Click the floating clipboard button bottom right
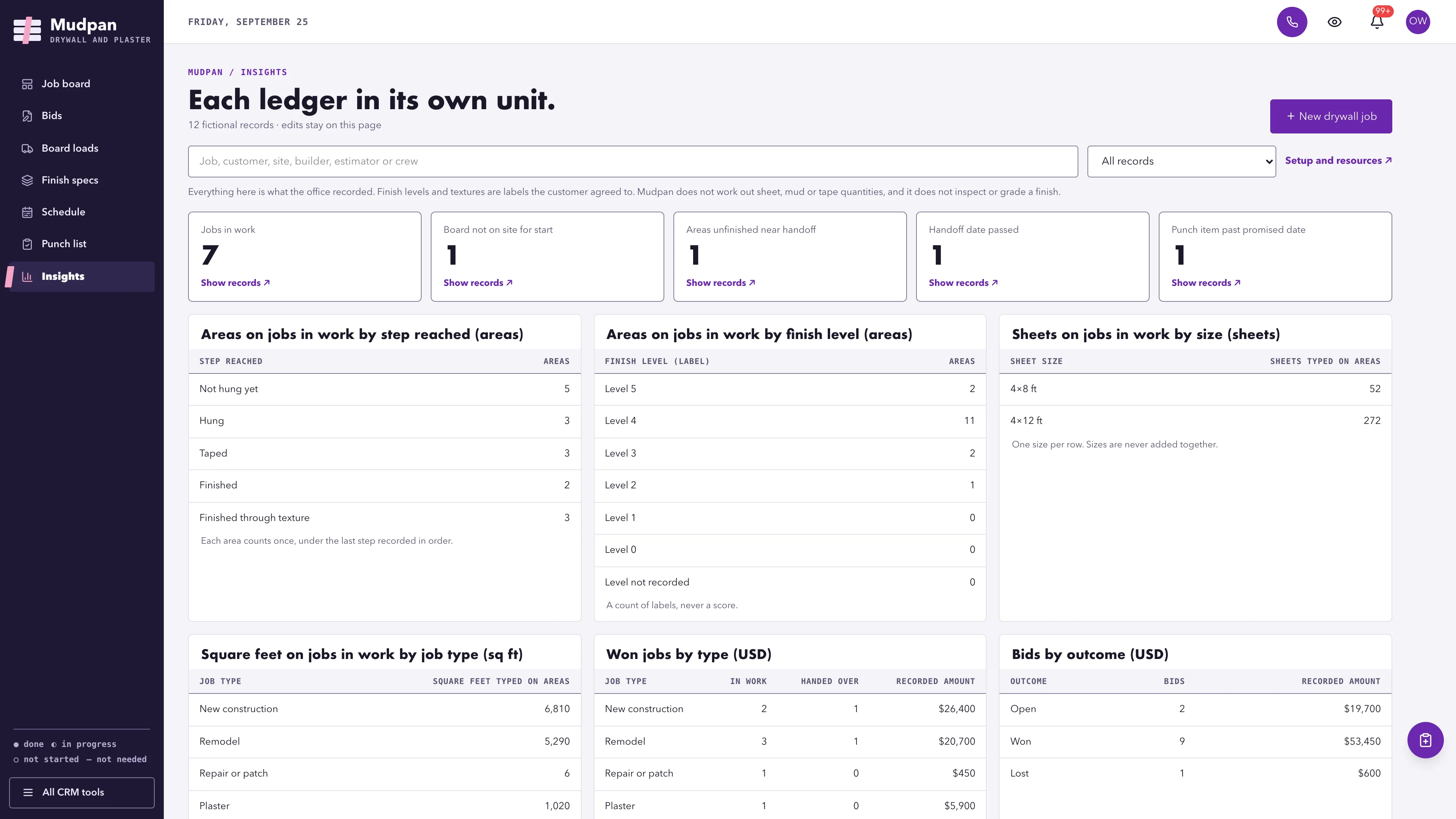This screenshot has width=1456, height=819. 1425,740
